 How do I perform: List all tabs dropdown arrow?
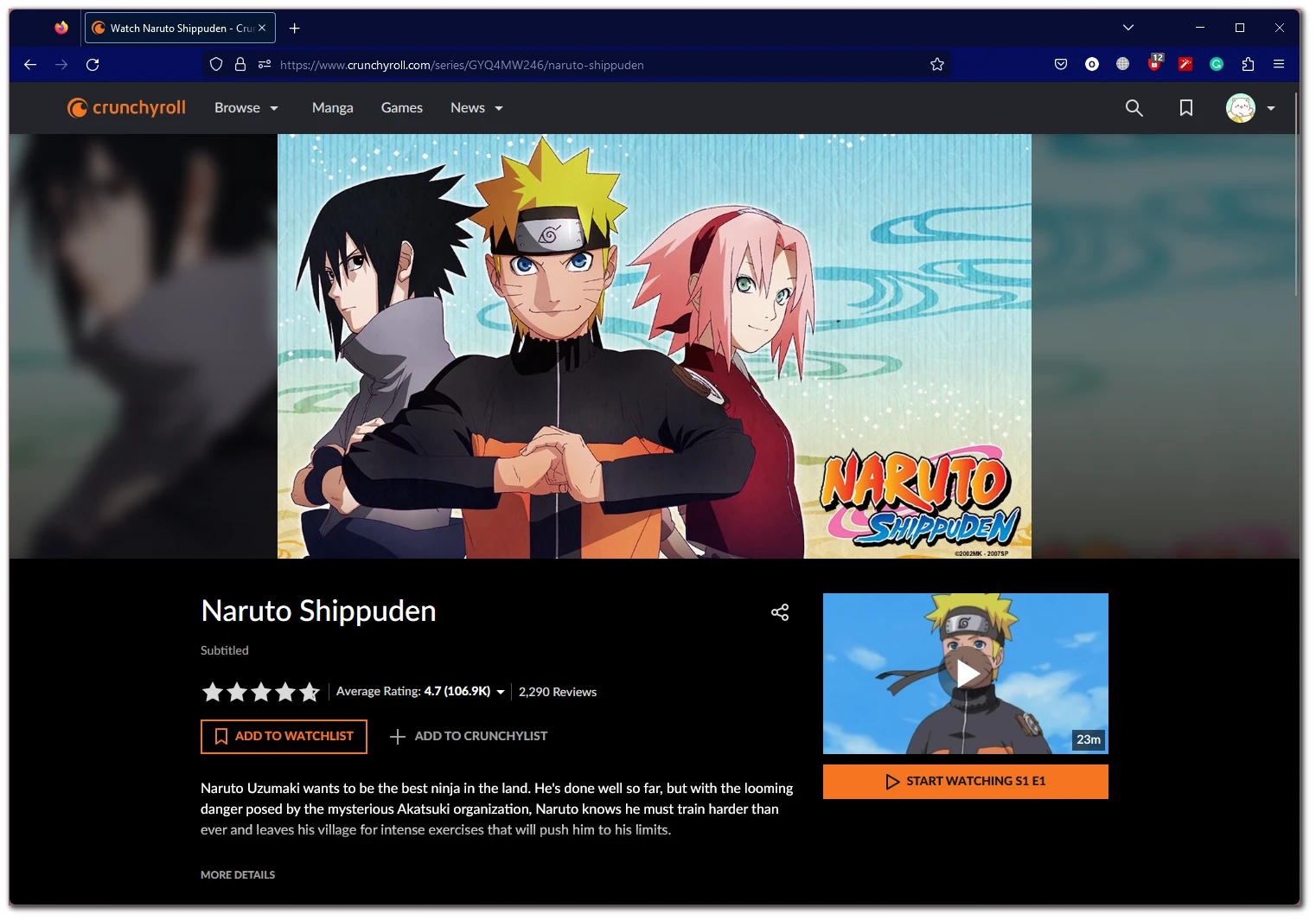(x=1128, y=28)
